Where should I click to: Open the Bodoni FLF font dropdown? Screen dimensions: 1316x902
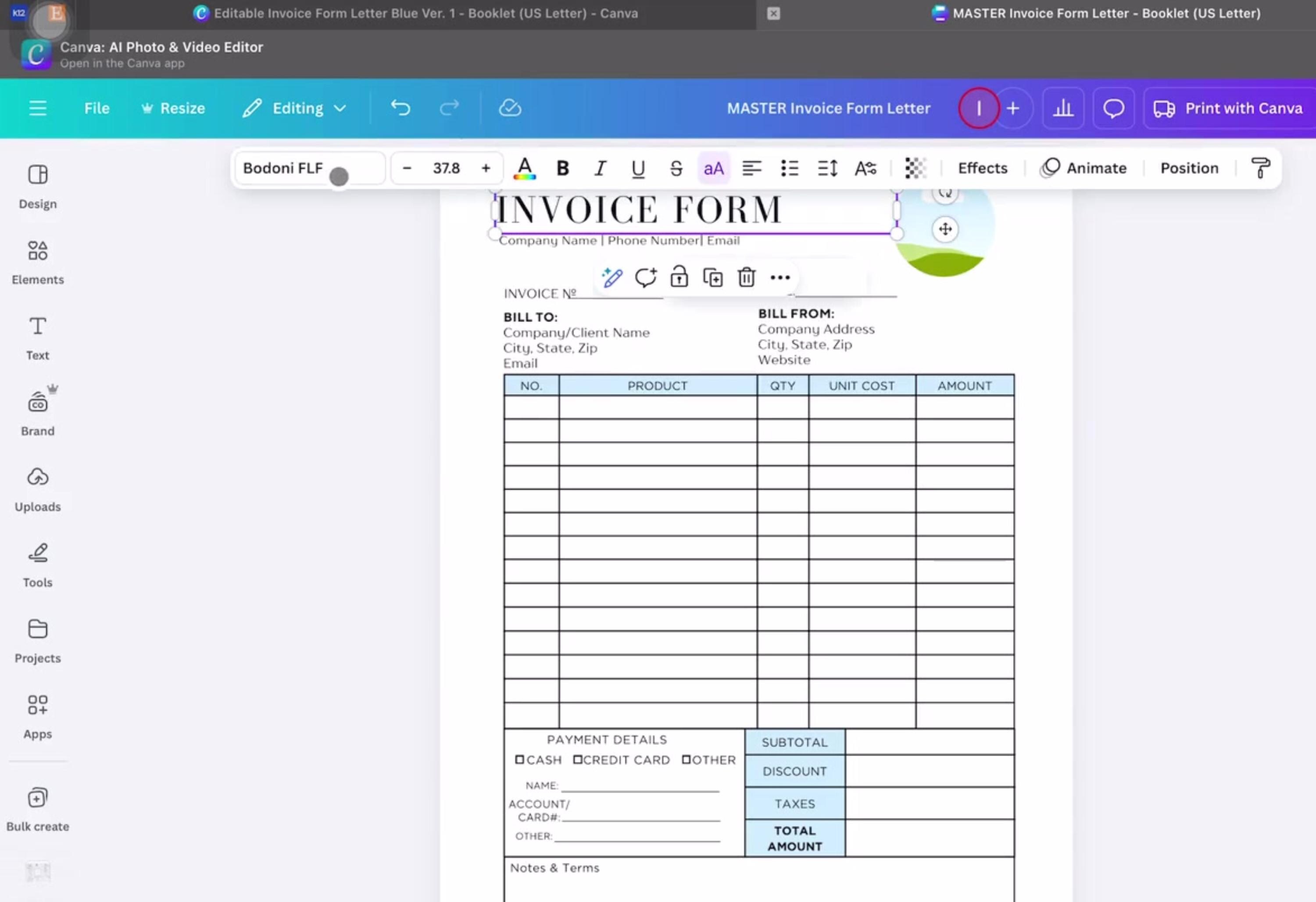click(x=310, y=168)
